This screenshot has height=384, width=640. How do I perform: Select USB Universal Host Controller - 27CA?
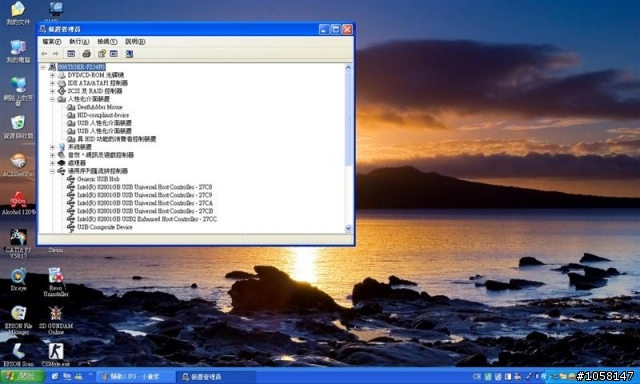tap(145, 203)
